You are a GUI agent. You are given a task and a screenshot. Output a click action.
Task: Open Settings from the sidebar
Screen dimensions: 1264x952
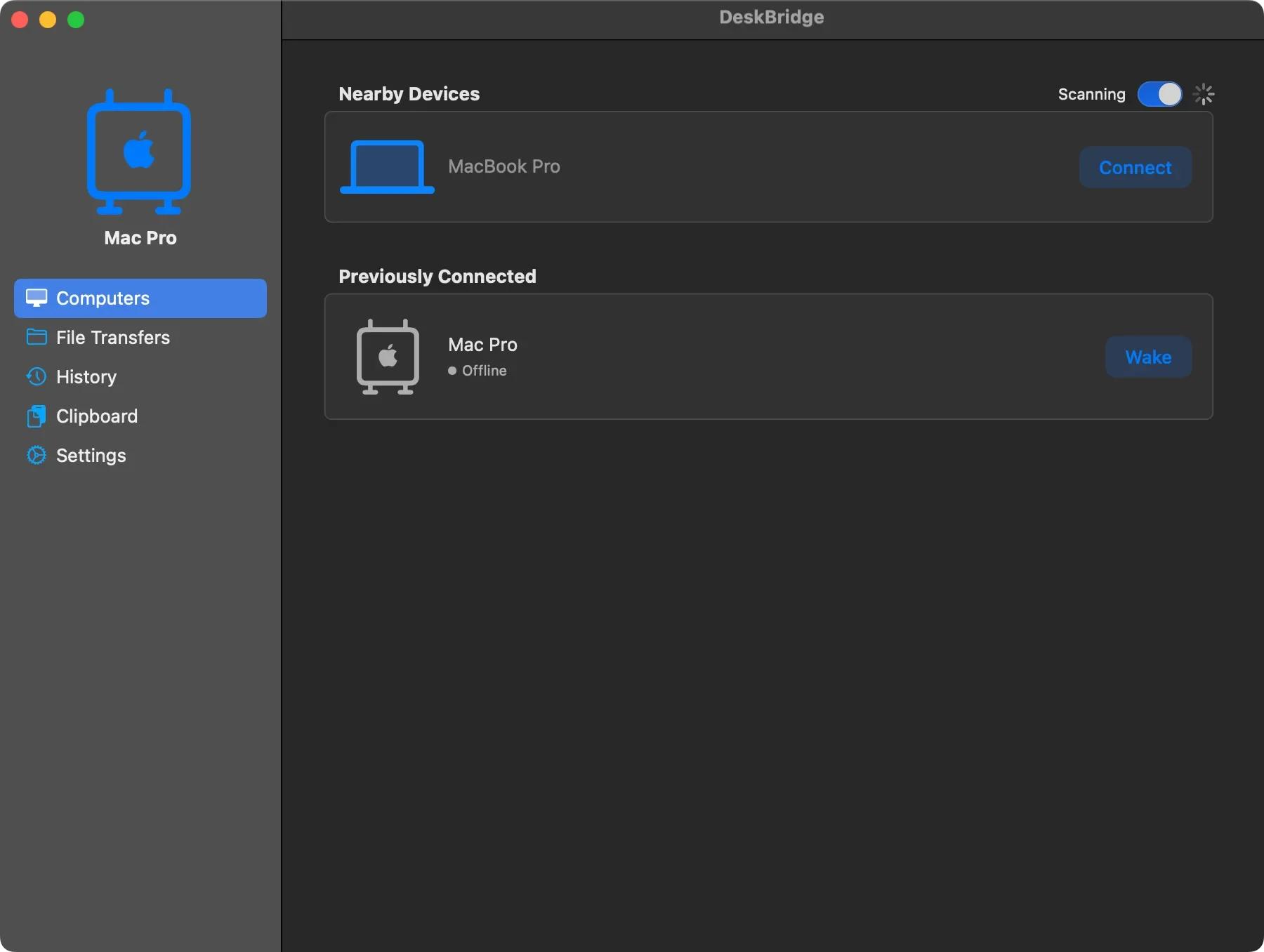pyautogui.click(x=140, y=456)
